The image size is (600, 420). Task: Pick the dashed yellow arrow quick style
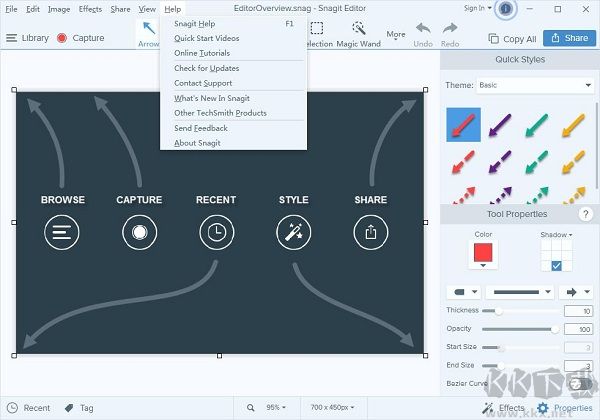coord(573,161)
